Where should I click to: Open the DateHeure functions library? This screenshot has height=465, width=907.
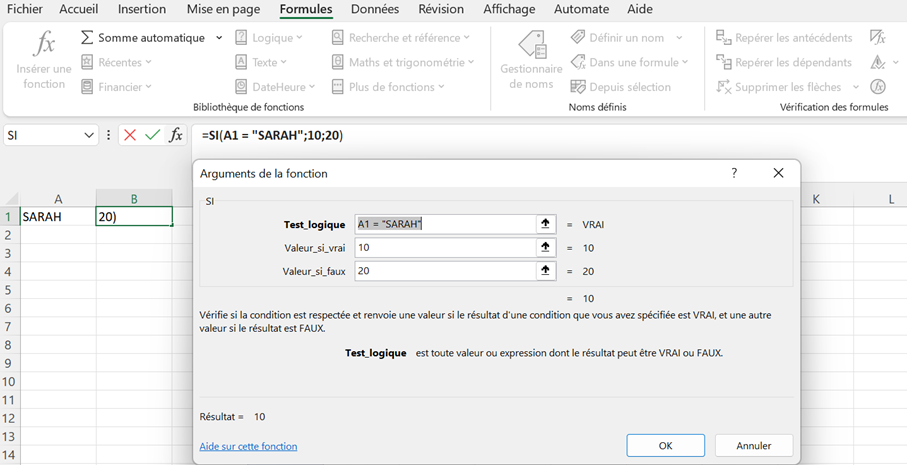275,87
